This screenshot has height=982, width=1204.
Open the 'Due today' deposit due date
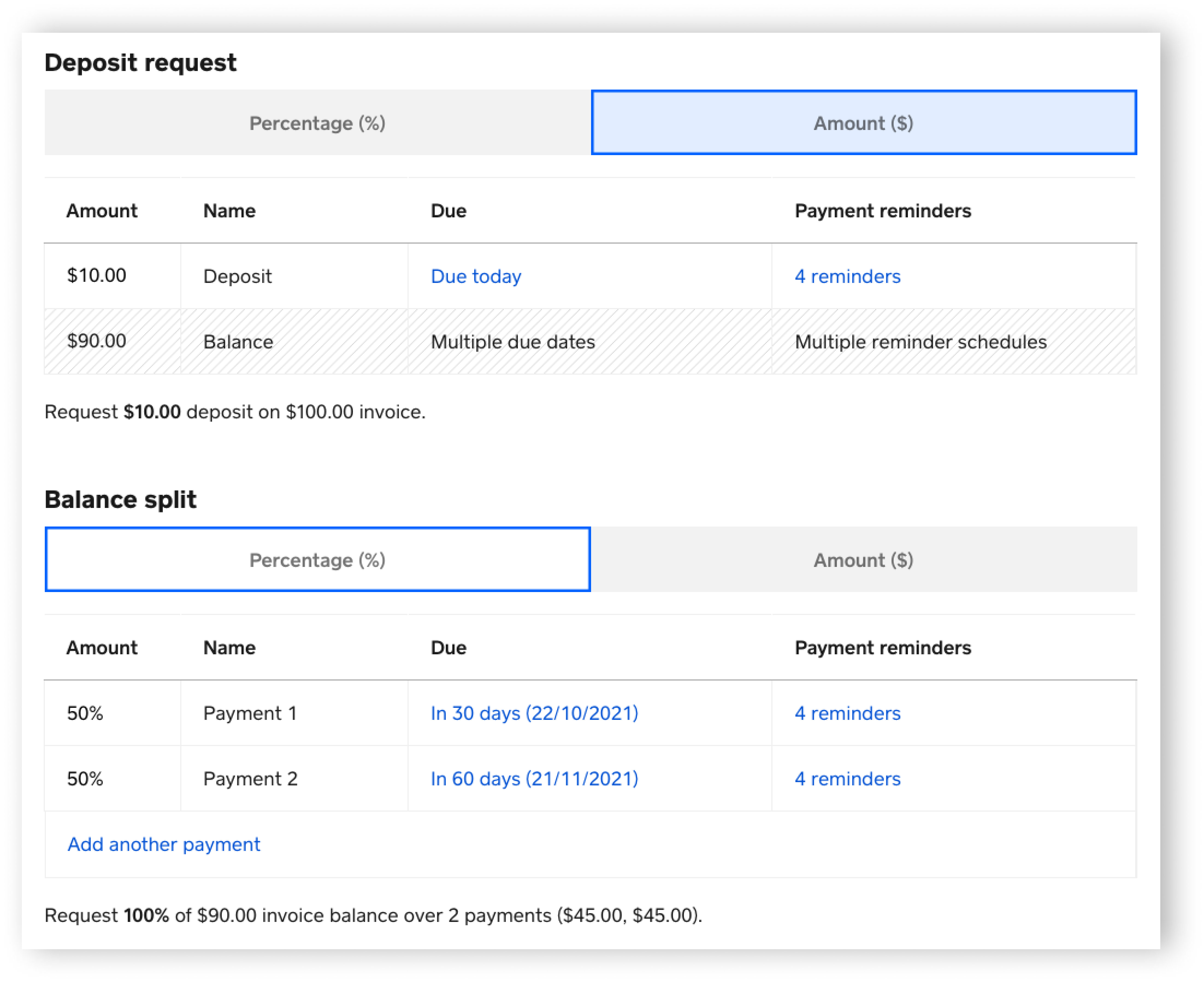click(476, 276)
